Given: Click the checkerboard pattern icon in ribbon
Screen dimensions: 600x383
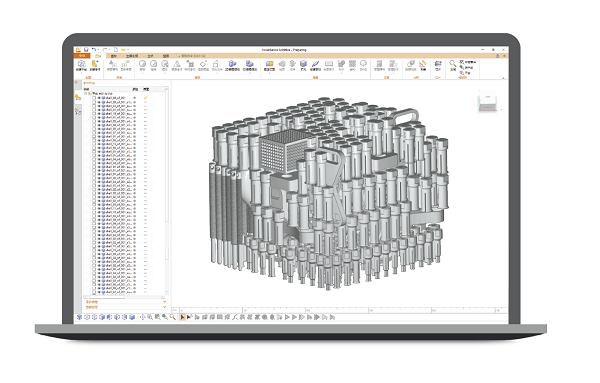Looking at the screenshot, I should tap(352, 64).
